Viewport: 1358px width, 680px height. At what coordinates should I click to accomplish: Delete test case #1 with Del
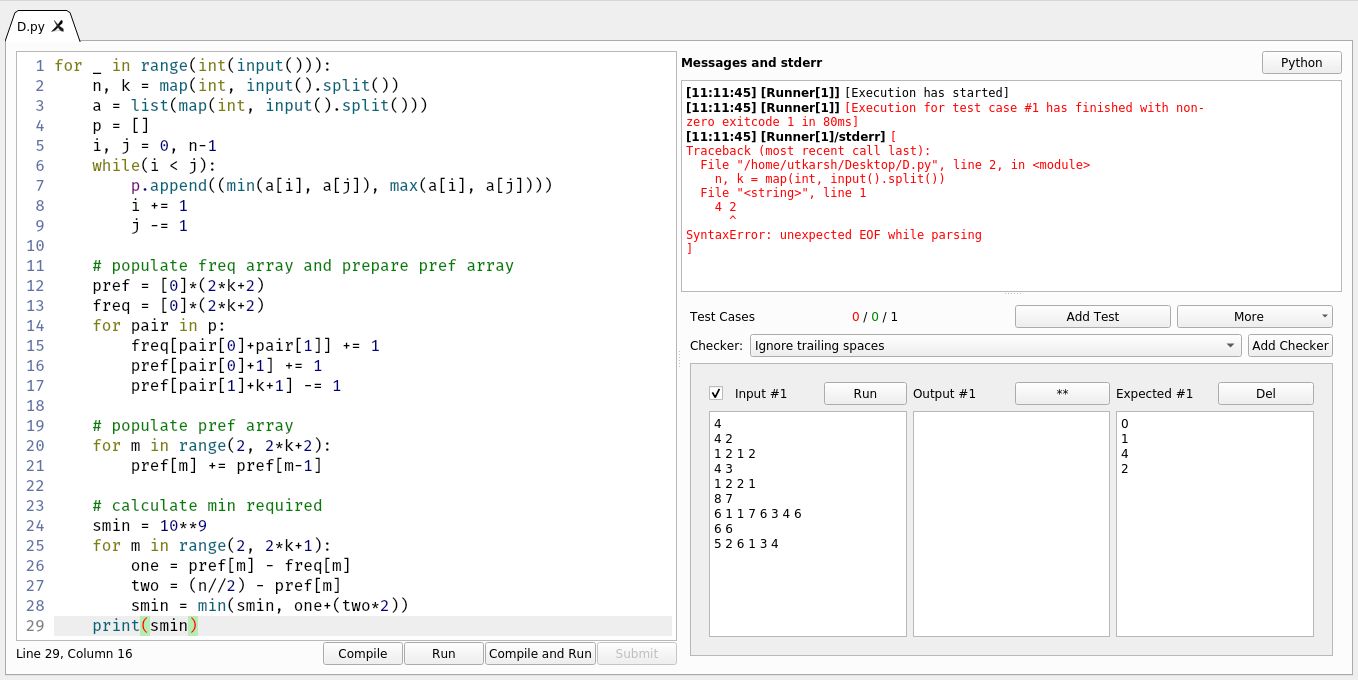click(x=1265, y=393)
